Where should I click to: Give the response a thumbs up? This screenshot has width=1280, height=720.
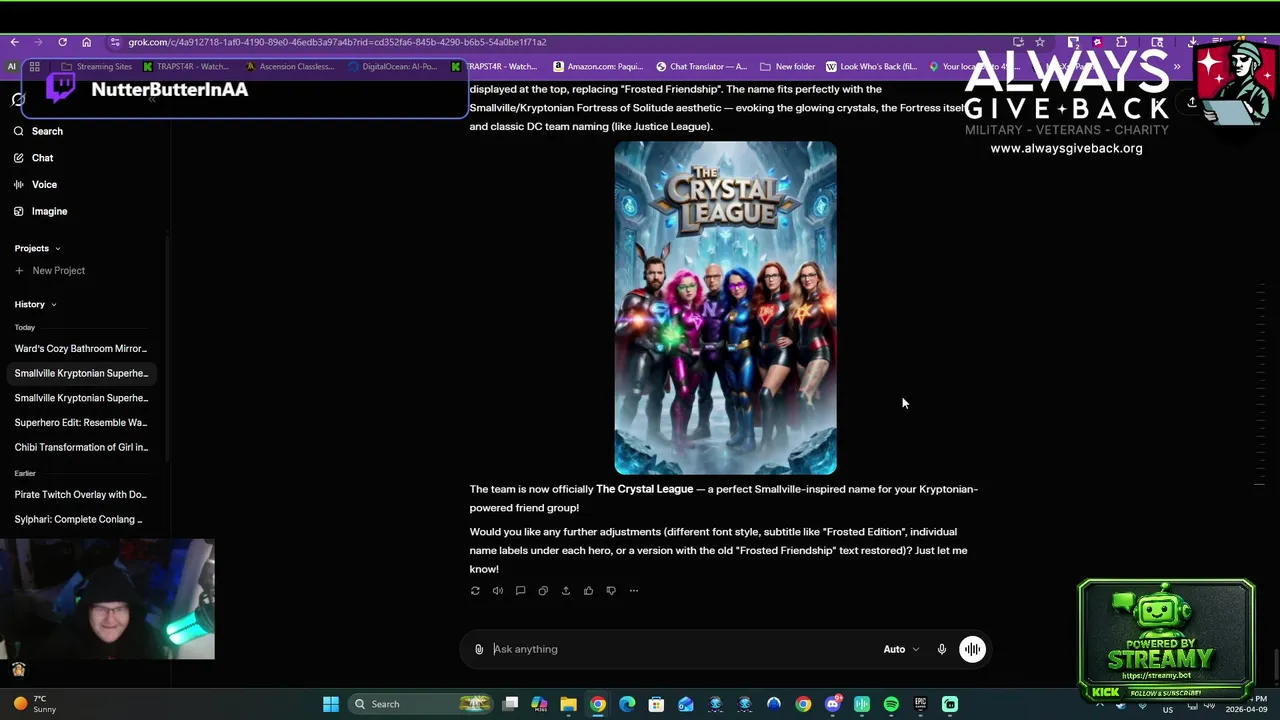[x=588, y=591]
